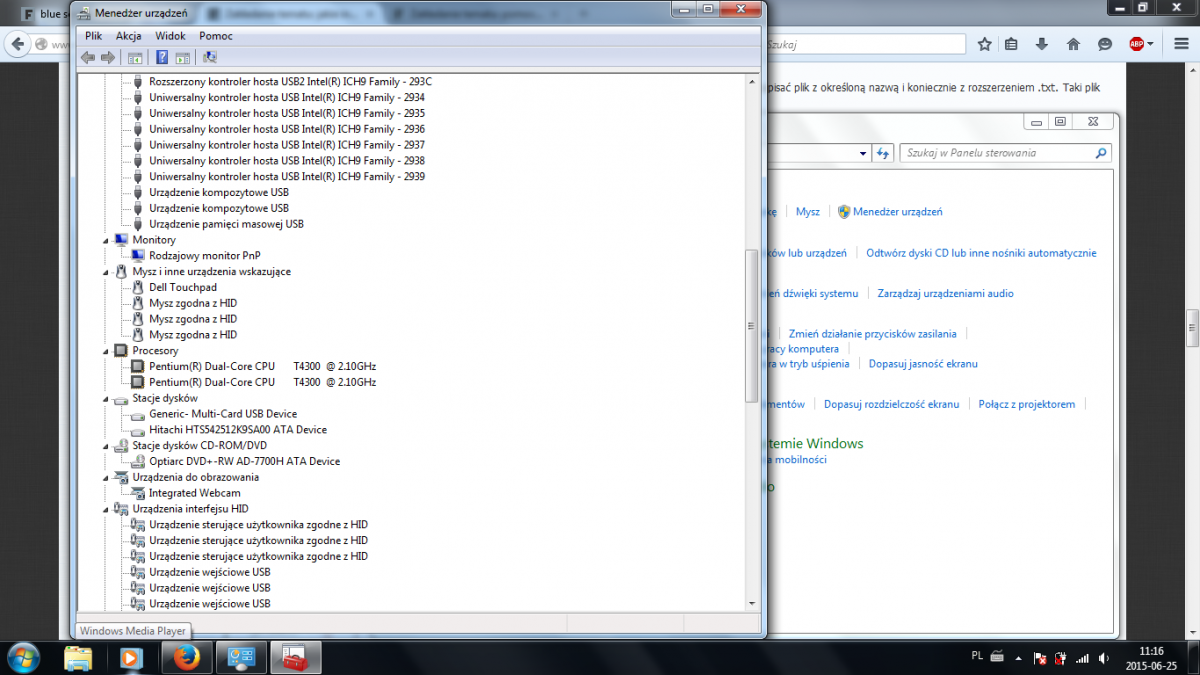Viewport: 1200px width, 675px height.
Task: Open the Plik menu
Action: pos(94,36)
